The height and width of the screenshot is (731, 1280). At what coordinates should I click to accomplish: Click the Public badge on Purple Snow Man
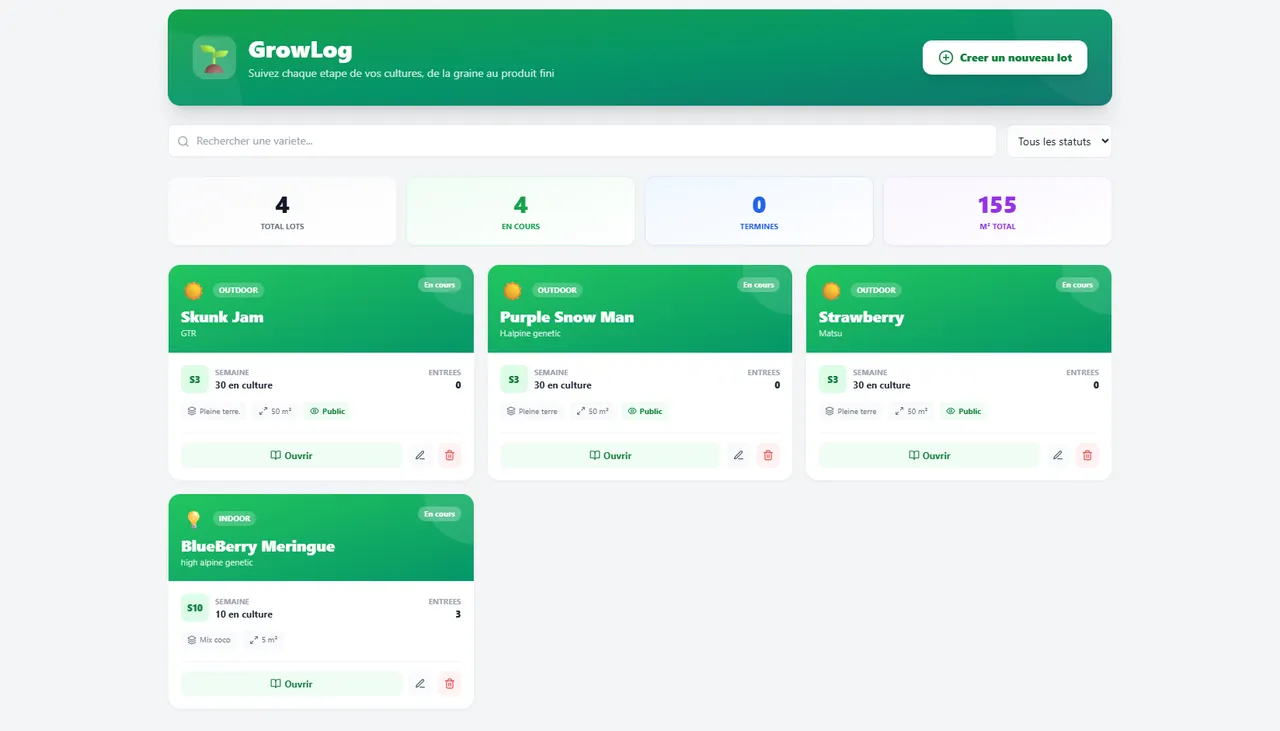[x=645, y=411]
